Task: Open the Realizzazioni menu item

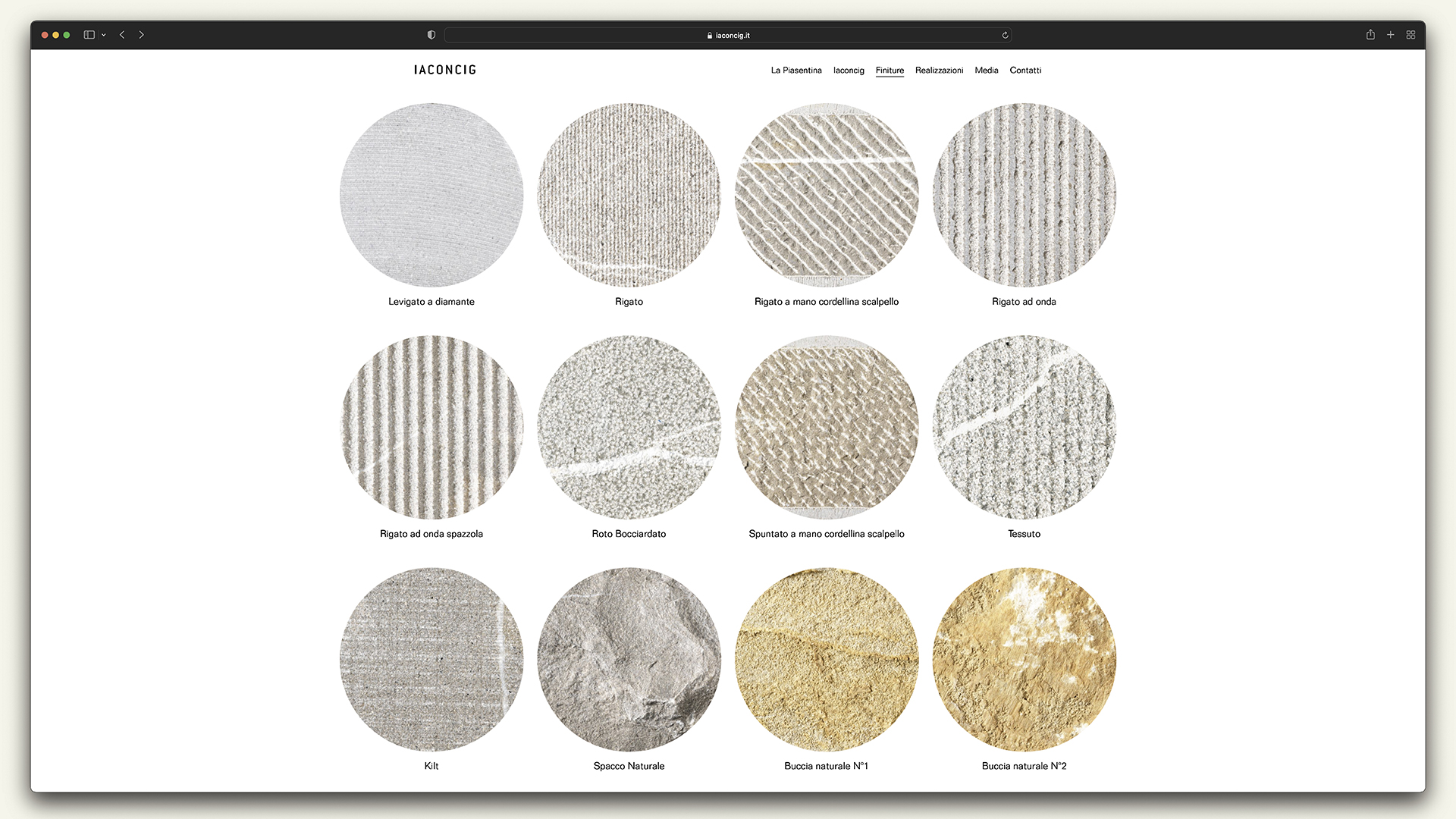Action: coord(939,71)
